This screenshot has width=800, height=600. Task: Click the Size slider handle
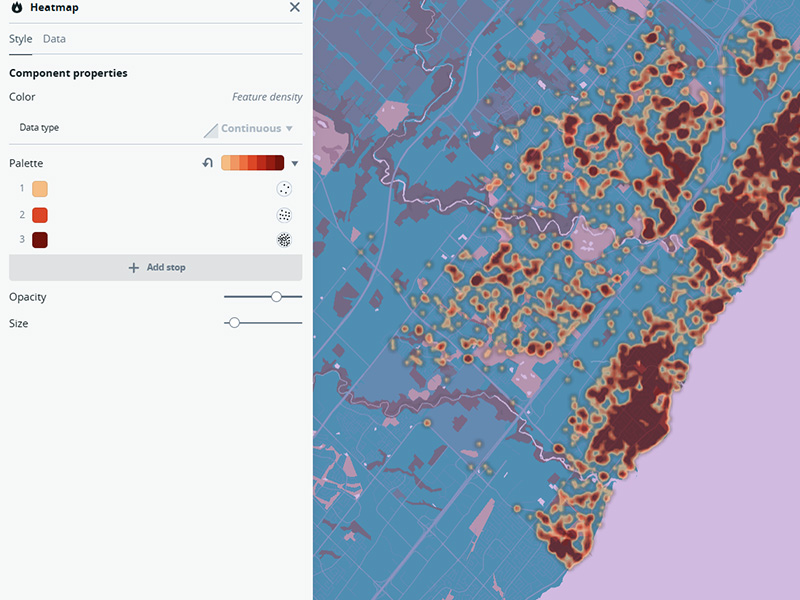tap(235, 323)
